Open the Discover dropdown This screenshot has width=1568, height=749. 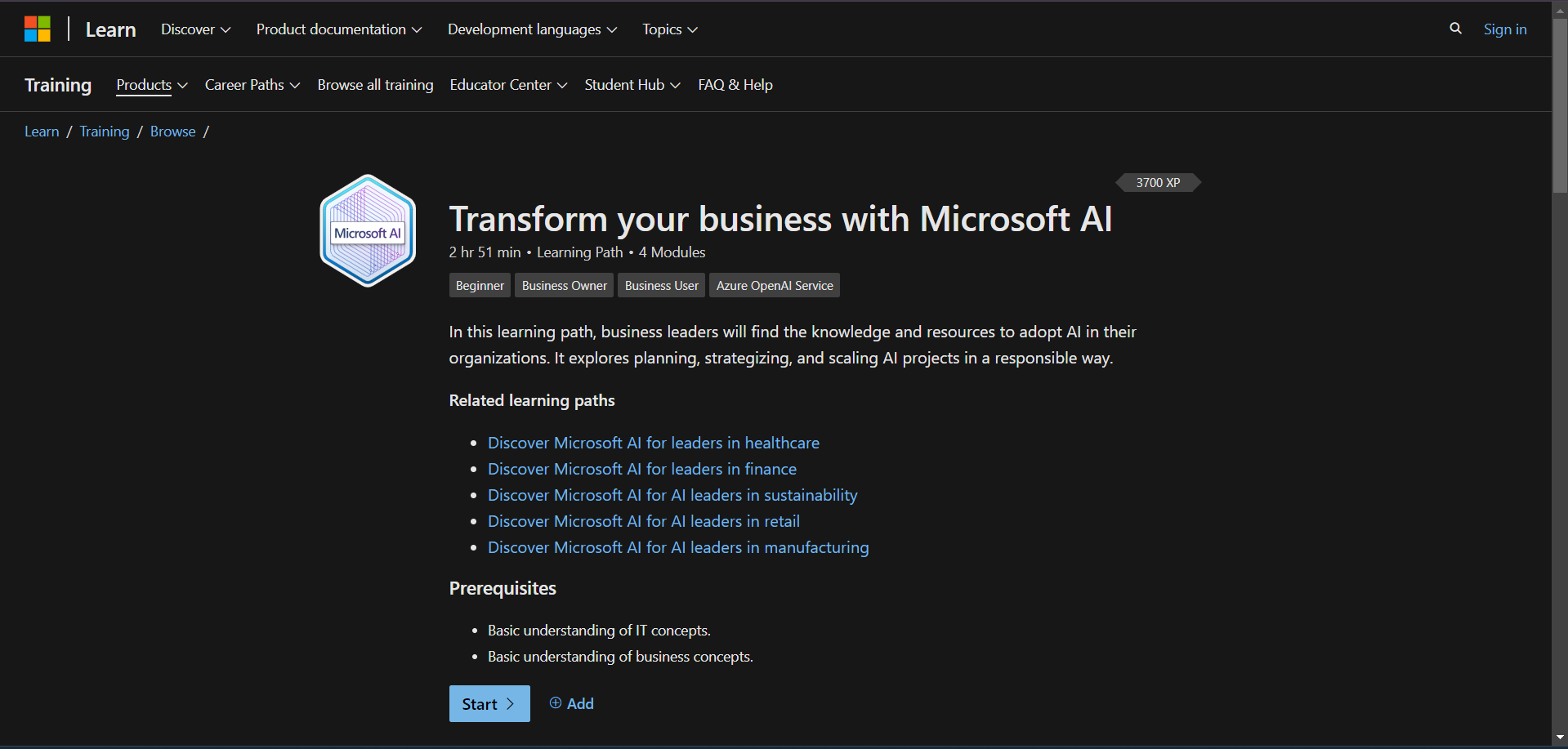[194, 29]
